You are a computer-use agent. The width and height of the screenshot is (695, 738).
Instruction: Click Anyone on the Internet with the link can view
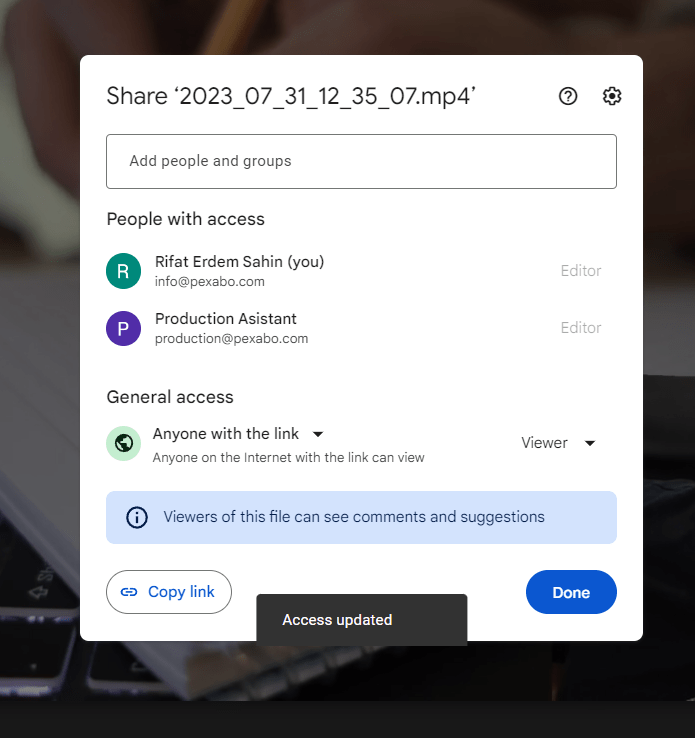(x=288, y=457)
